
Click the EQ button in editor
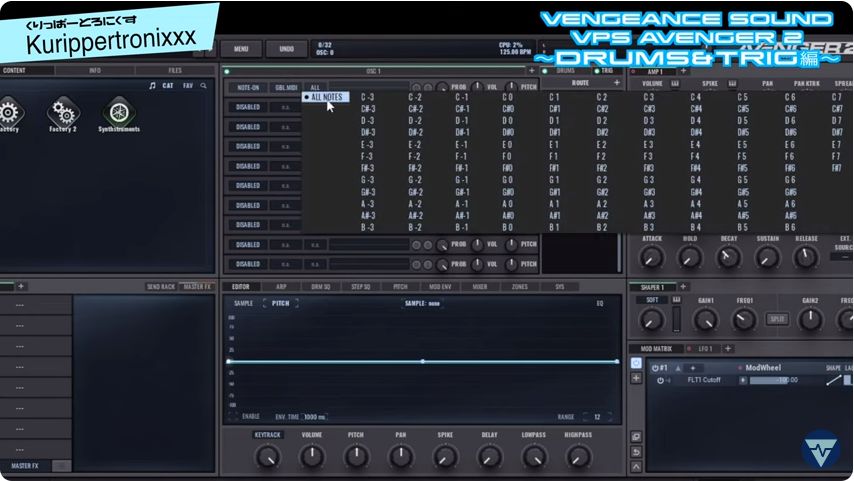tap(600, 303)
